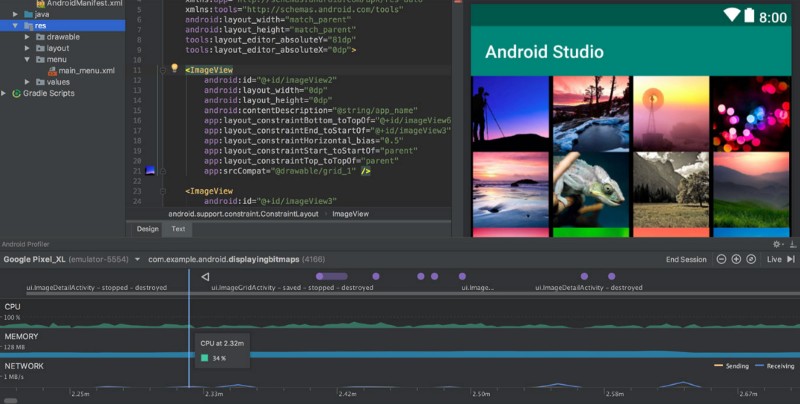Click the AndroidManifest.xml file icon
The height and width of the screenshot is (404, 800).
click(41, 4)
